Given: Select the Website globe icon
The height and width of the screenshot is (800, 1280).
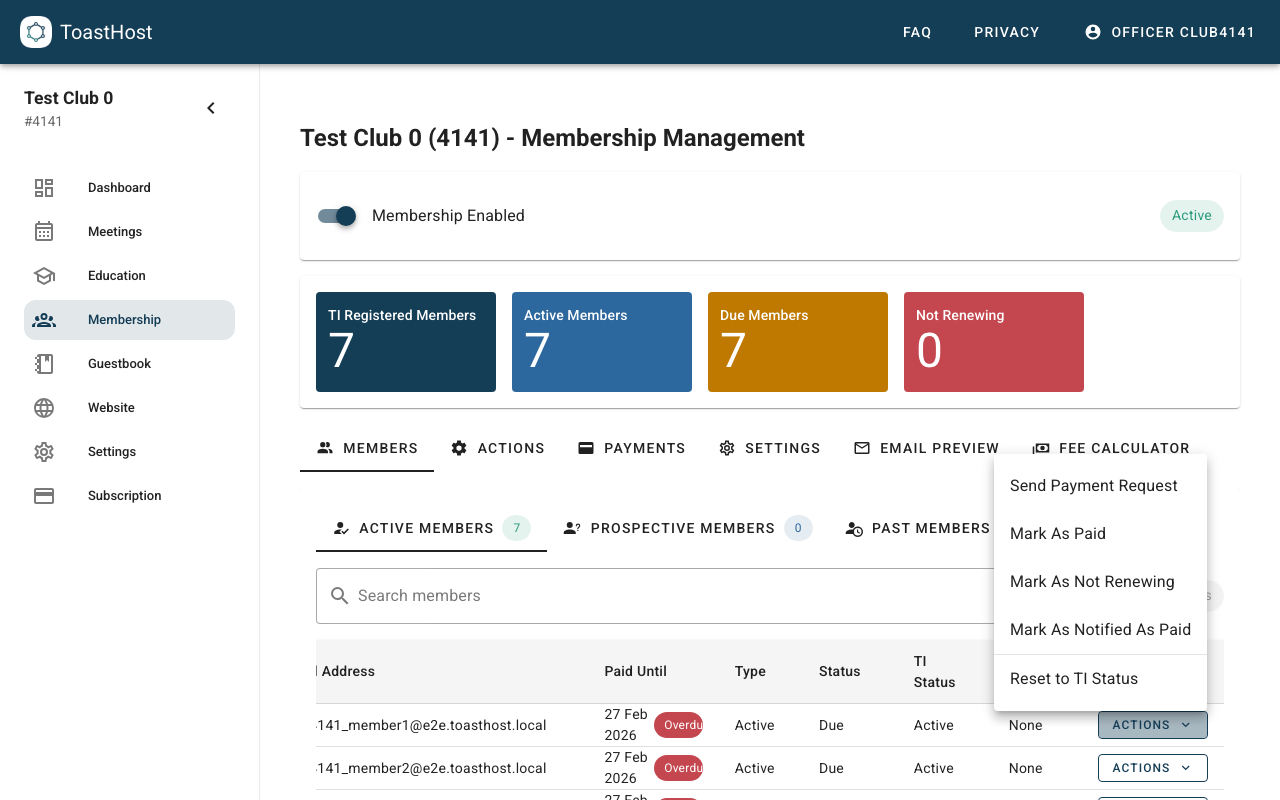Looking at the screenshot, I should [44, 407].
